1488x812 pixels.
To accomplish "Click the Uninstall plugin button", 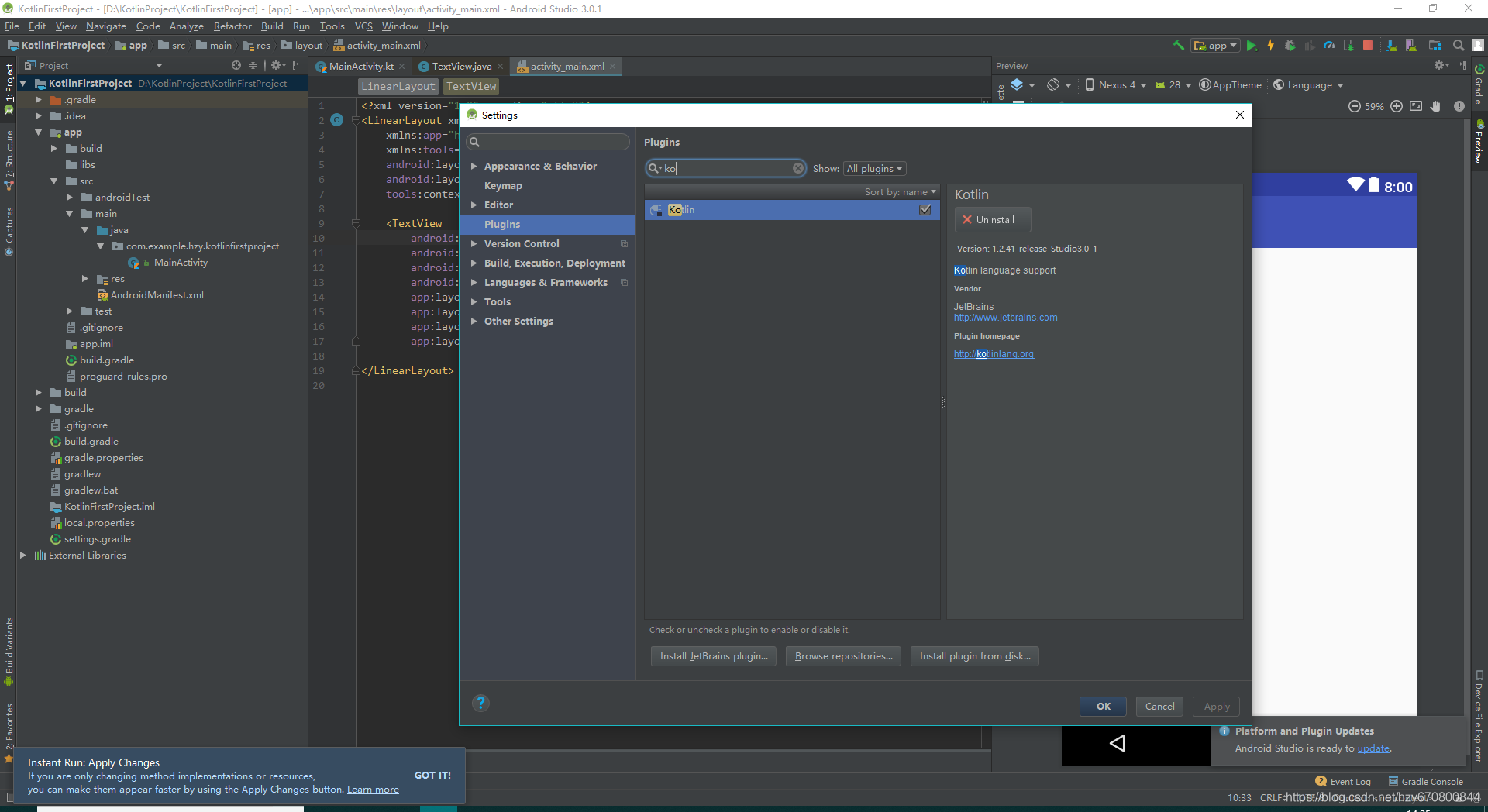I will pyautogui.click(x=992, y=220).
